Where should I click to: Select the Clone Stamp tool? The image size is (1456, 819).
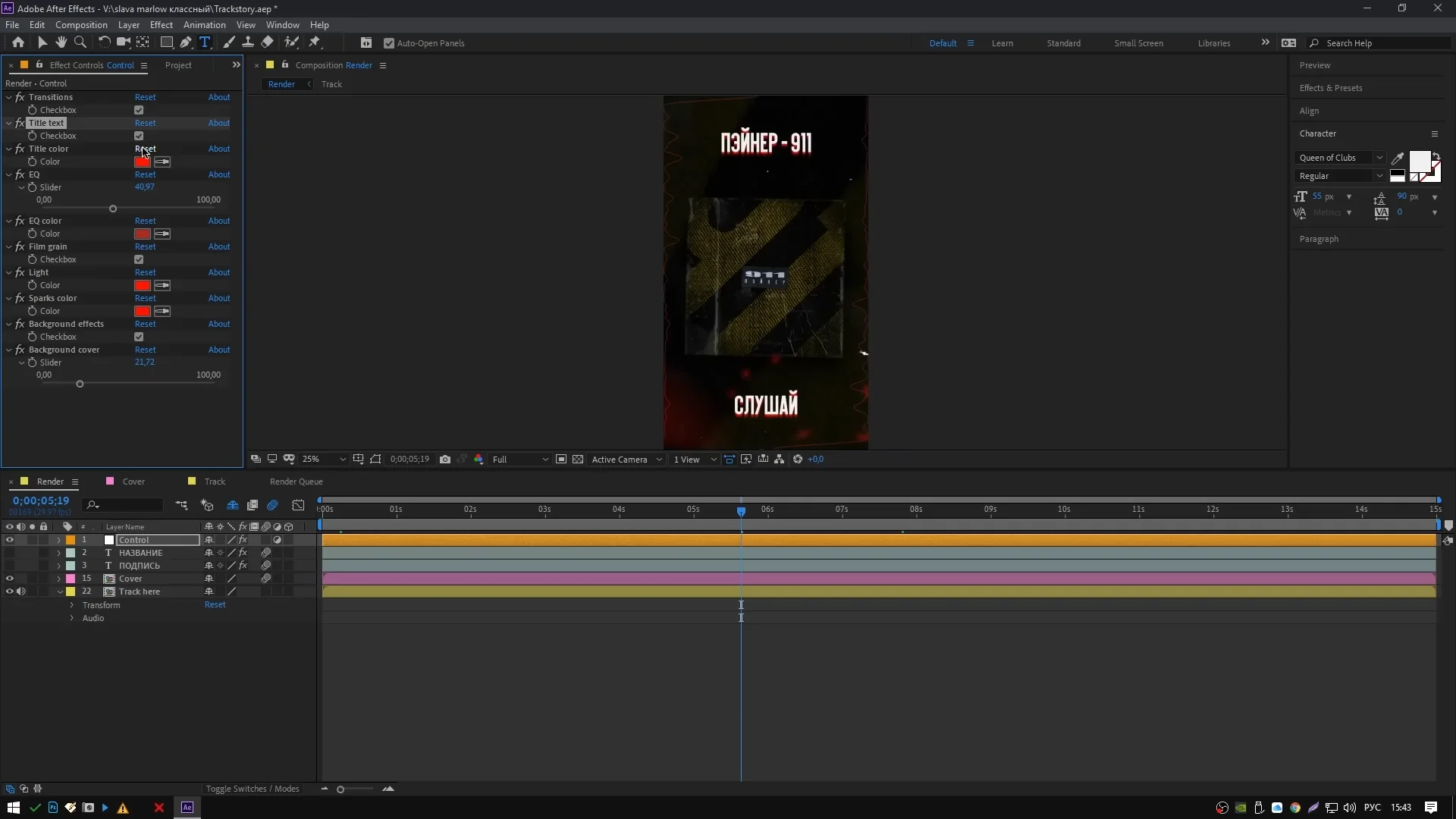click(x=248, y=42)
